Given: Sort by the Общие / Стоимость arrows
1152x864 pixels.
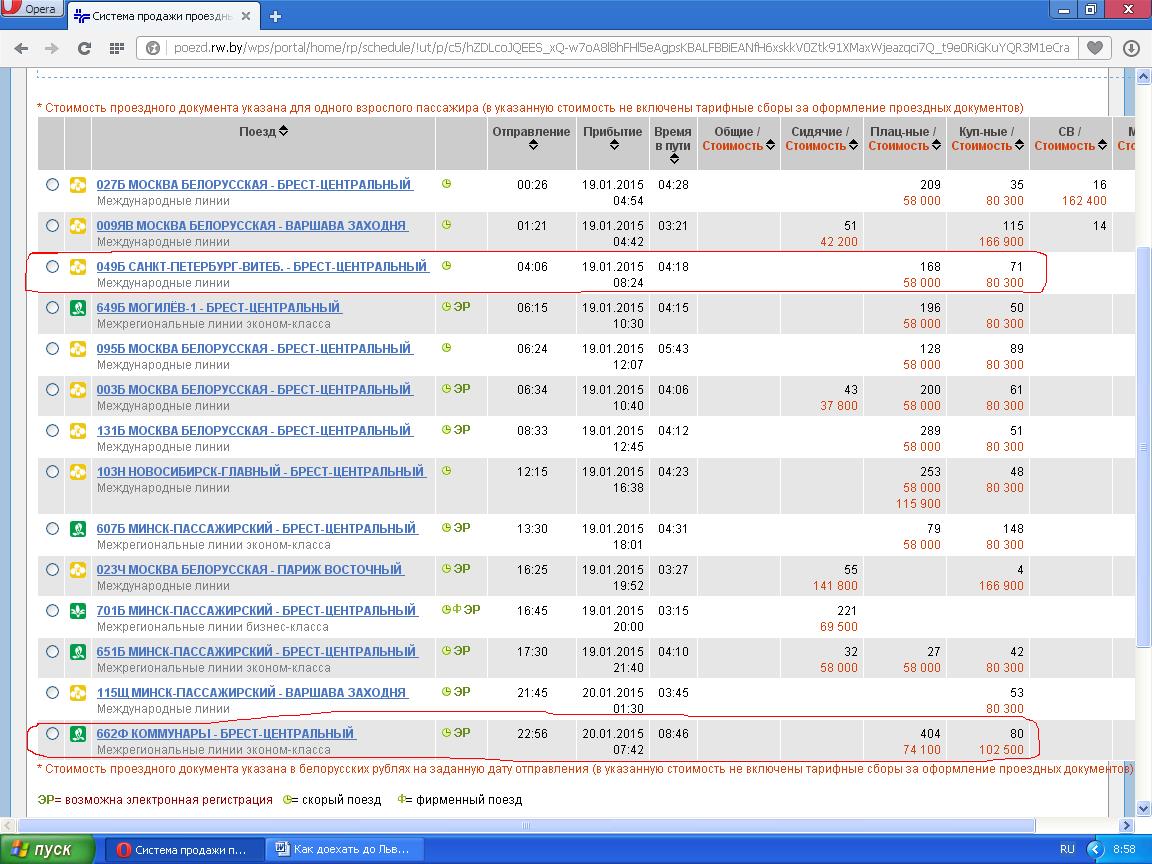Looking at the screenshot, I should pyautogui.click(x=770, y=145).
